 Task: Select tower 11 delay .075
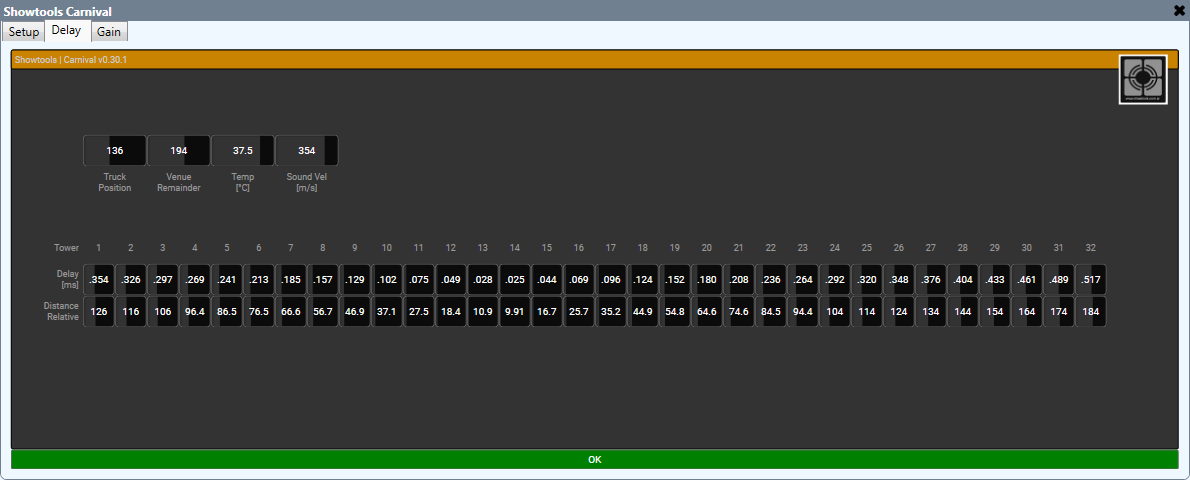pos(418,279)
